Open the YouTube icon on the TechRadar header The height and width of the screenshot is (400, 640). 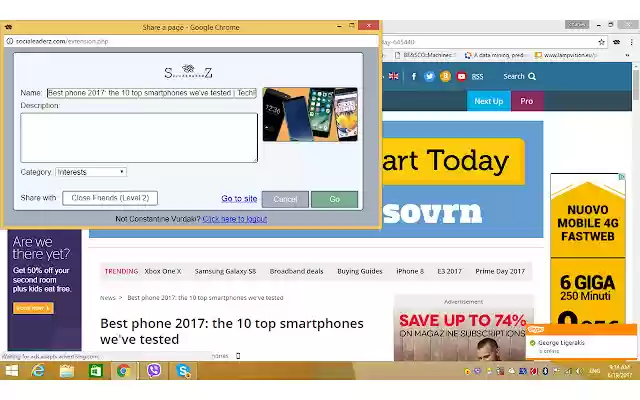pyautogui.click(x=461, y=76)
